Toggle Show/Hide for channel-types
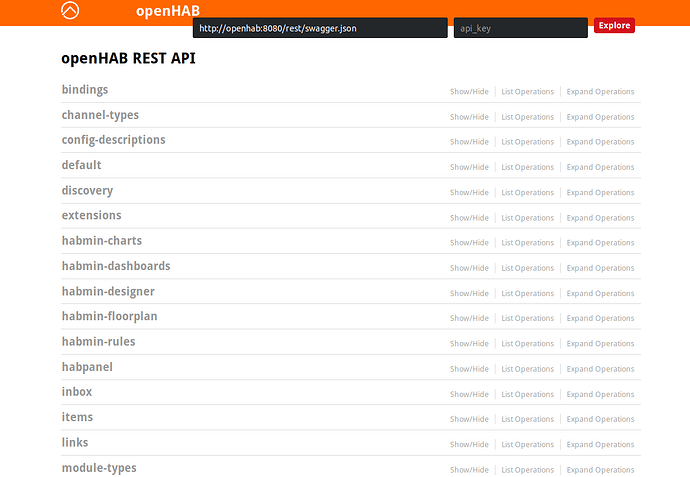This screenshot has height=477, width=690. pos(469,117)
